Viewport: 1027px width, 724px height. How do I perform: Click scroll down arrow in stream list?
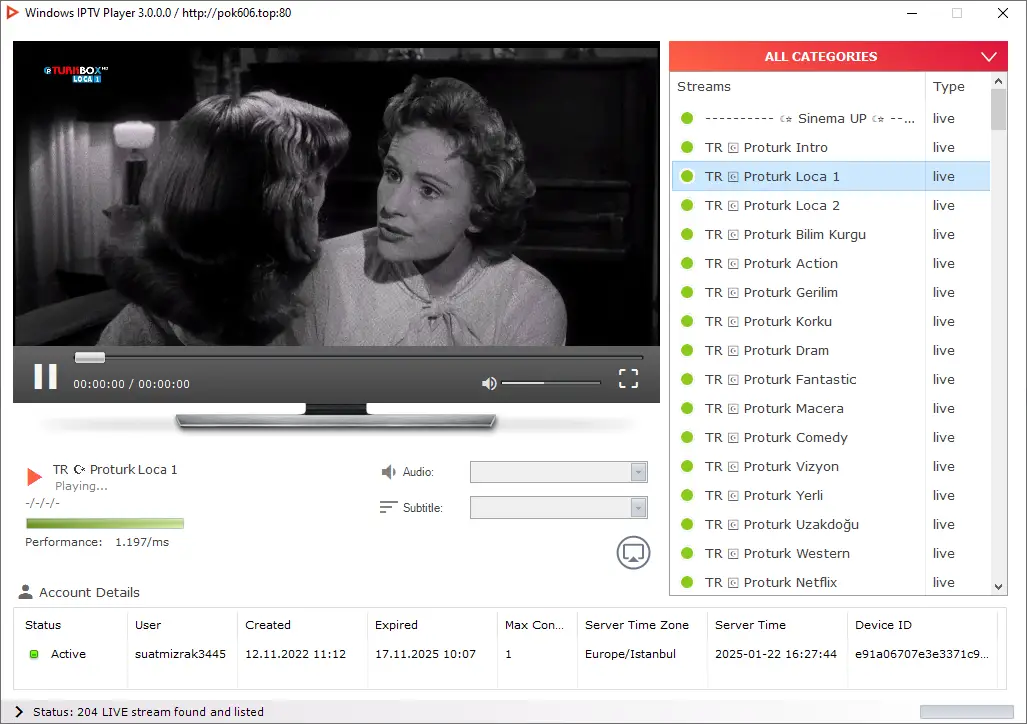[x=998, y=587]
